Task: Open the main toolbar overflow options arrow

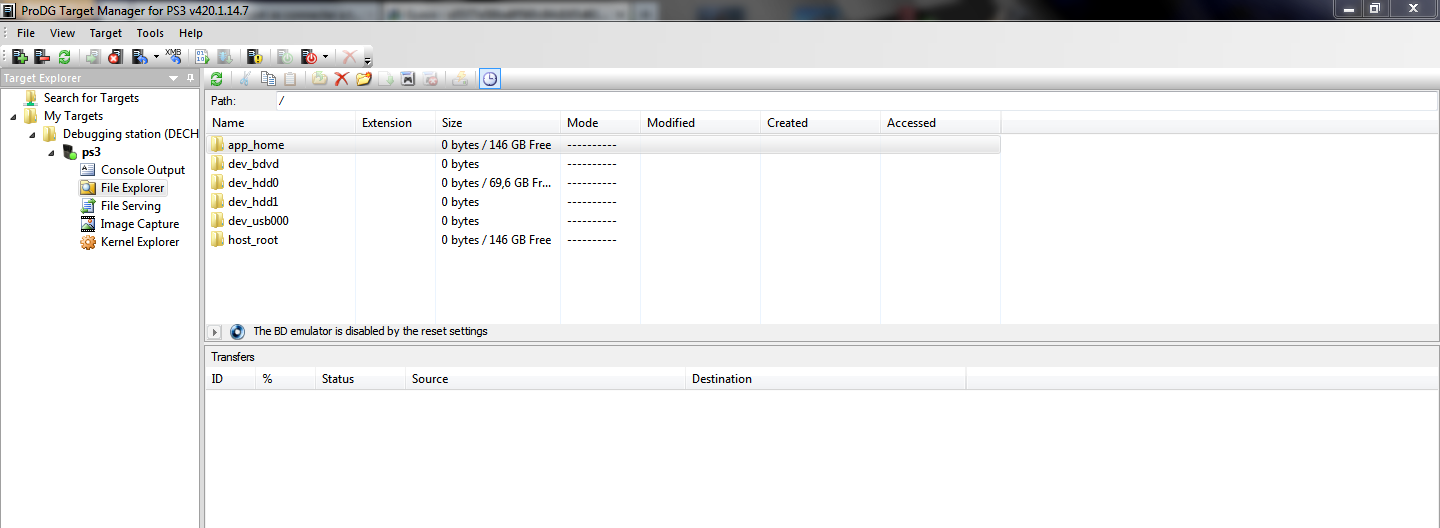Action: click(x=367, y=60)
